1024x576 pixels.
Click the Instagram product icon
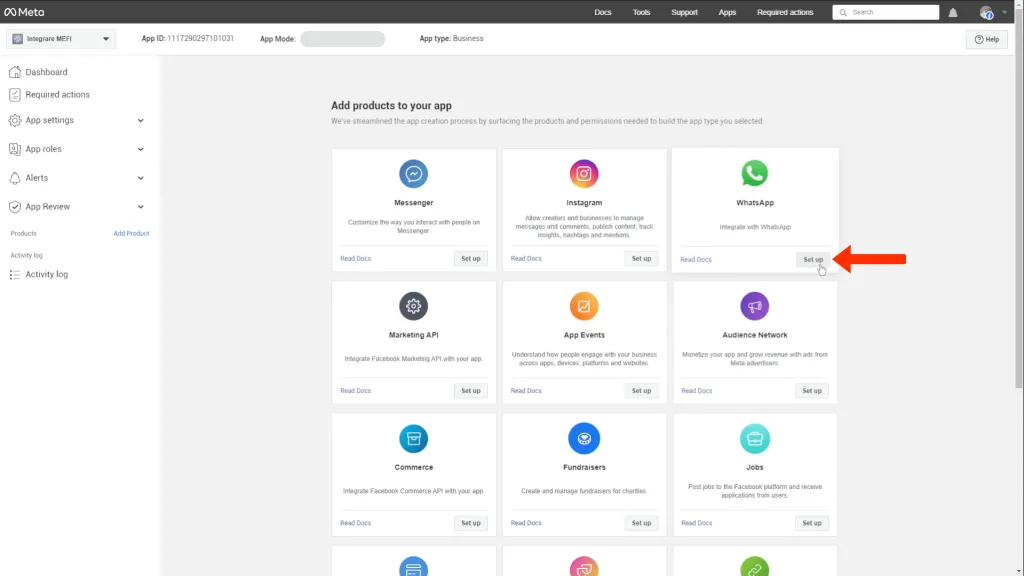[x=584, y=174]
